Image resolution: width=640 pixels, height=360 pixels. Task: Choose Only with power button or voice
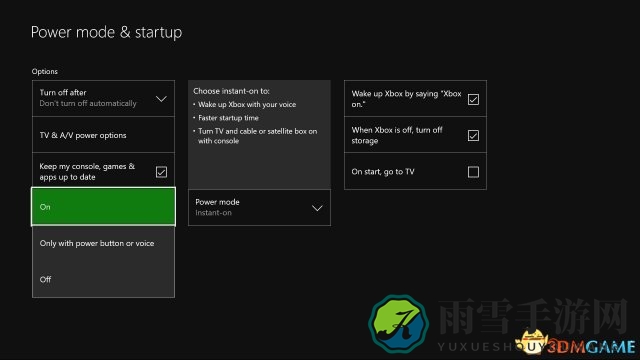103,243
